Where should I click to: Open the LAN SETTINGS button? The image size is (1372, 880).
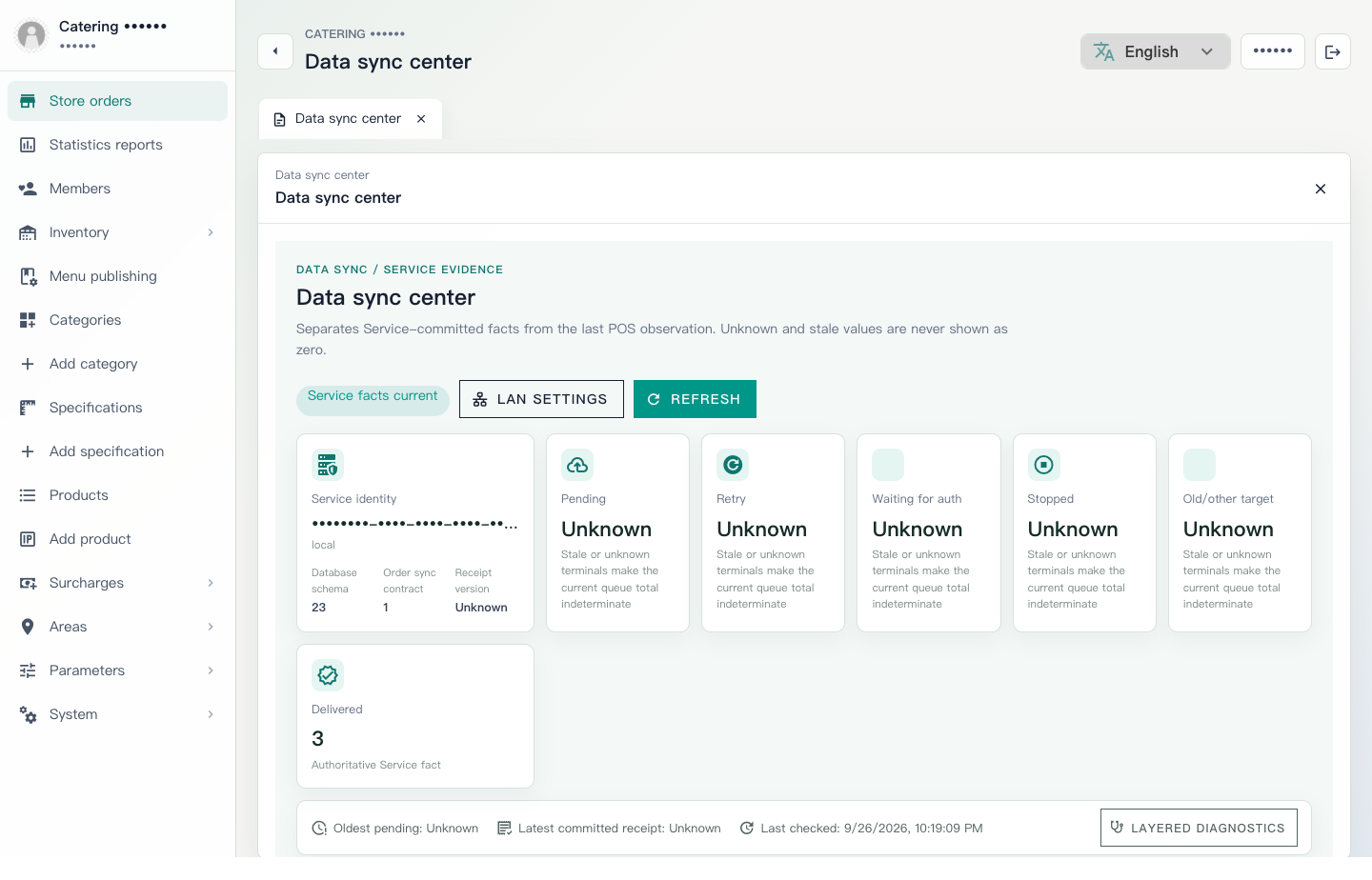(x=541, y=399)
